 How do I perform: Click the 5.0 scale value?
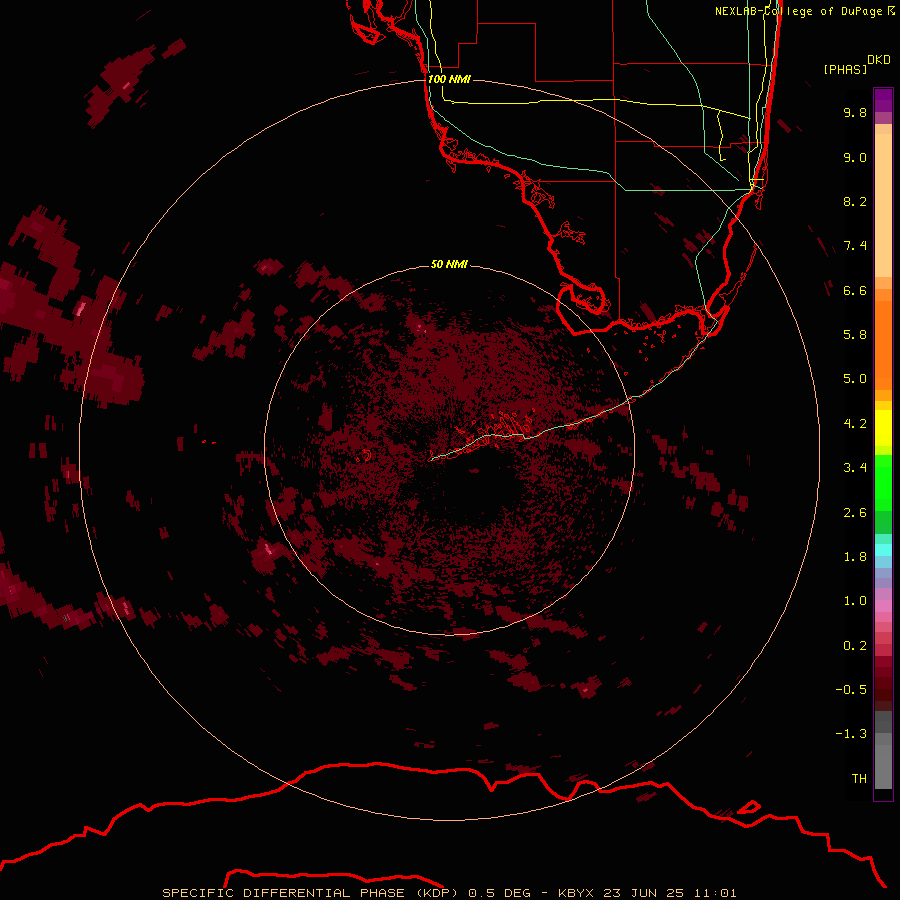coord(855,379)
